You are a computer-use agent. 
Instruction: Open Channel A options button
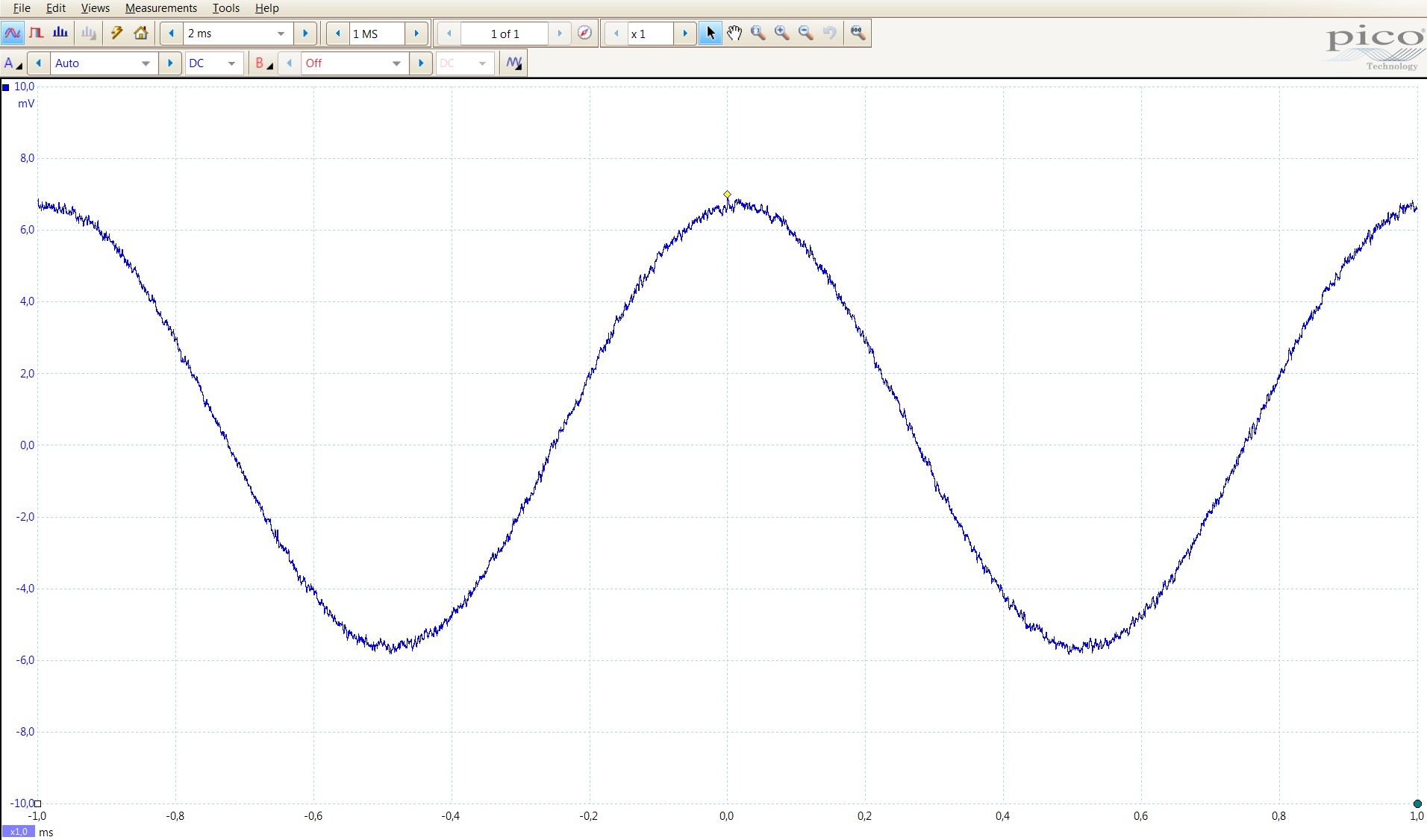pos(13,63)
